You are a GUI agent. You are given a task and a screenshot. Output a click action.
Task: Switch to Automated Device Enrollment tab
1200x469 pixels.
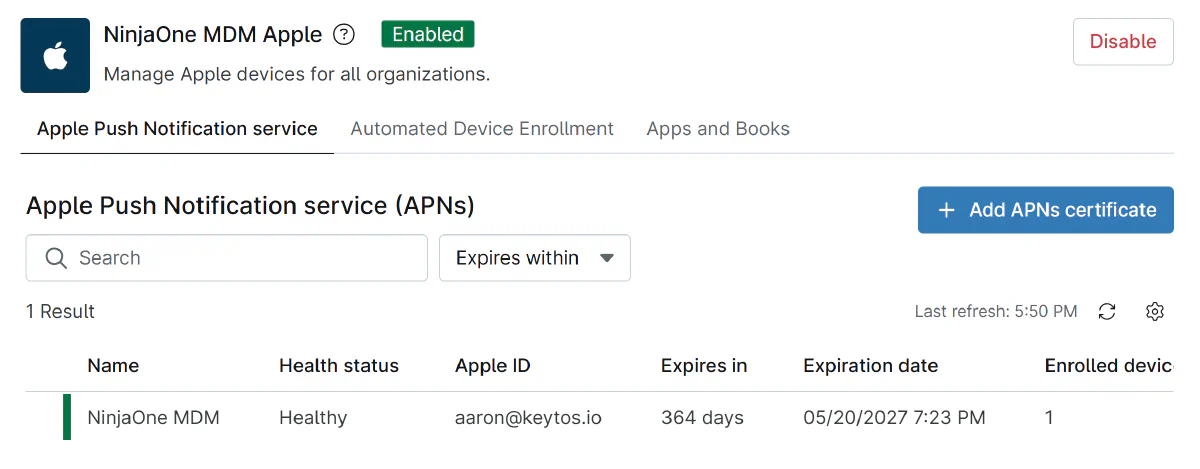482,129
